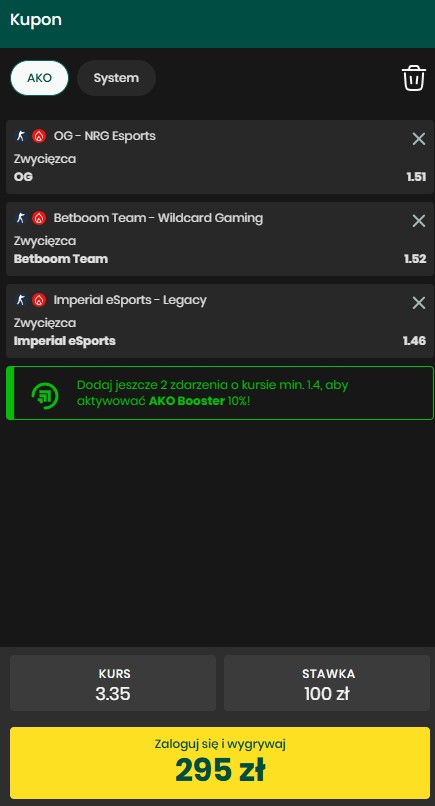The width and height of the screenshot is (435, 806).
Task: Remove OG - NRG Esports bet
Action: pyautogui.click(x=419, y=139)
